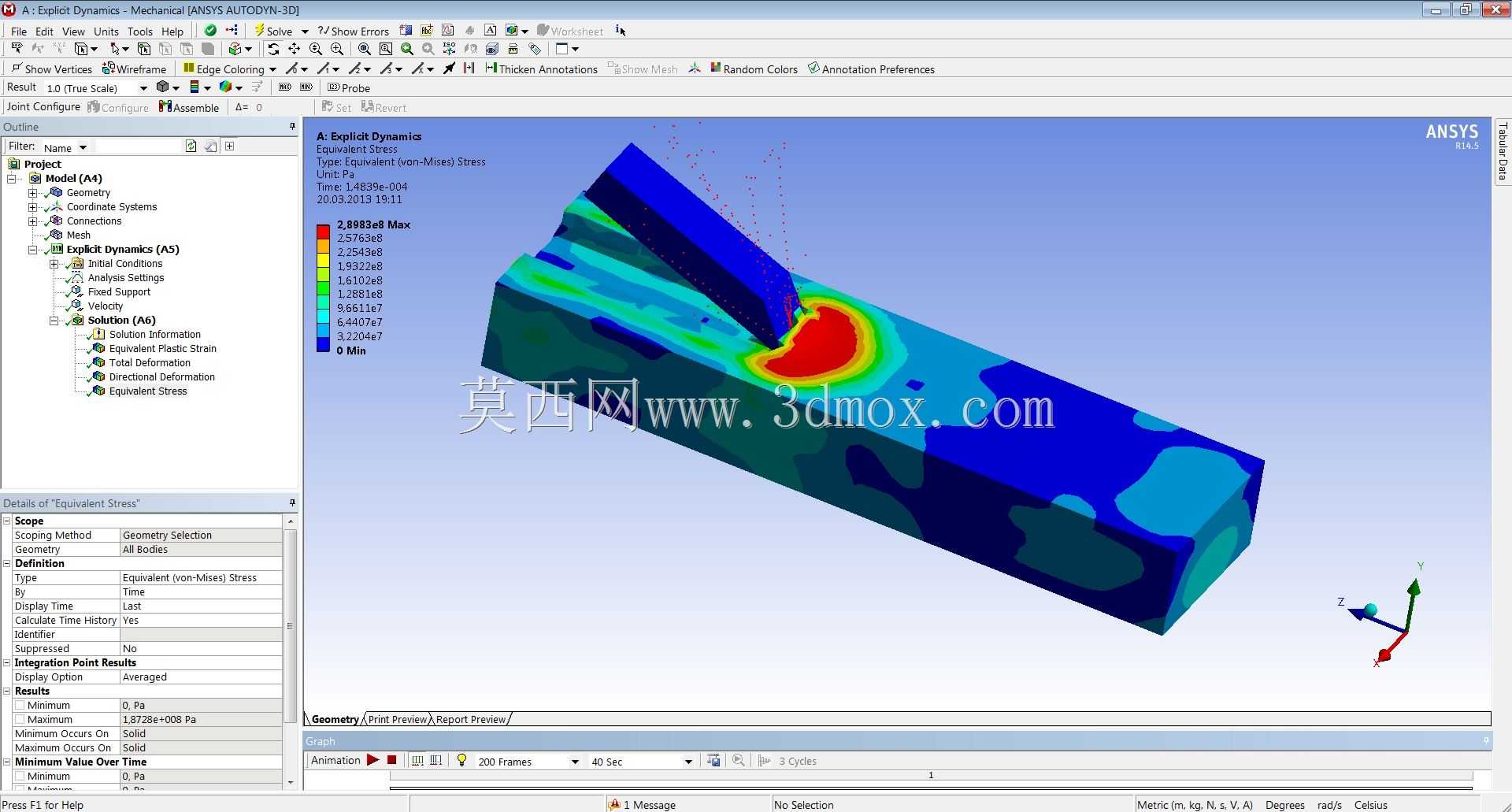This screenshot has height=812, width=1512.
Task: Click Thicken Annotations button
Action: point(541,69)
